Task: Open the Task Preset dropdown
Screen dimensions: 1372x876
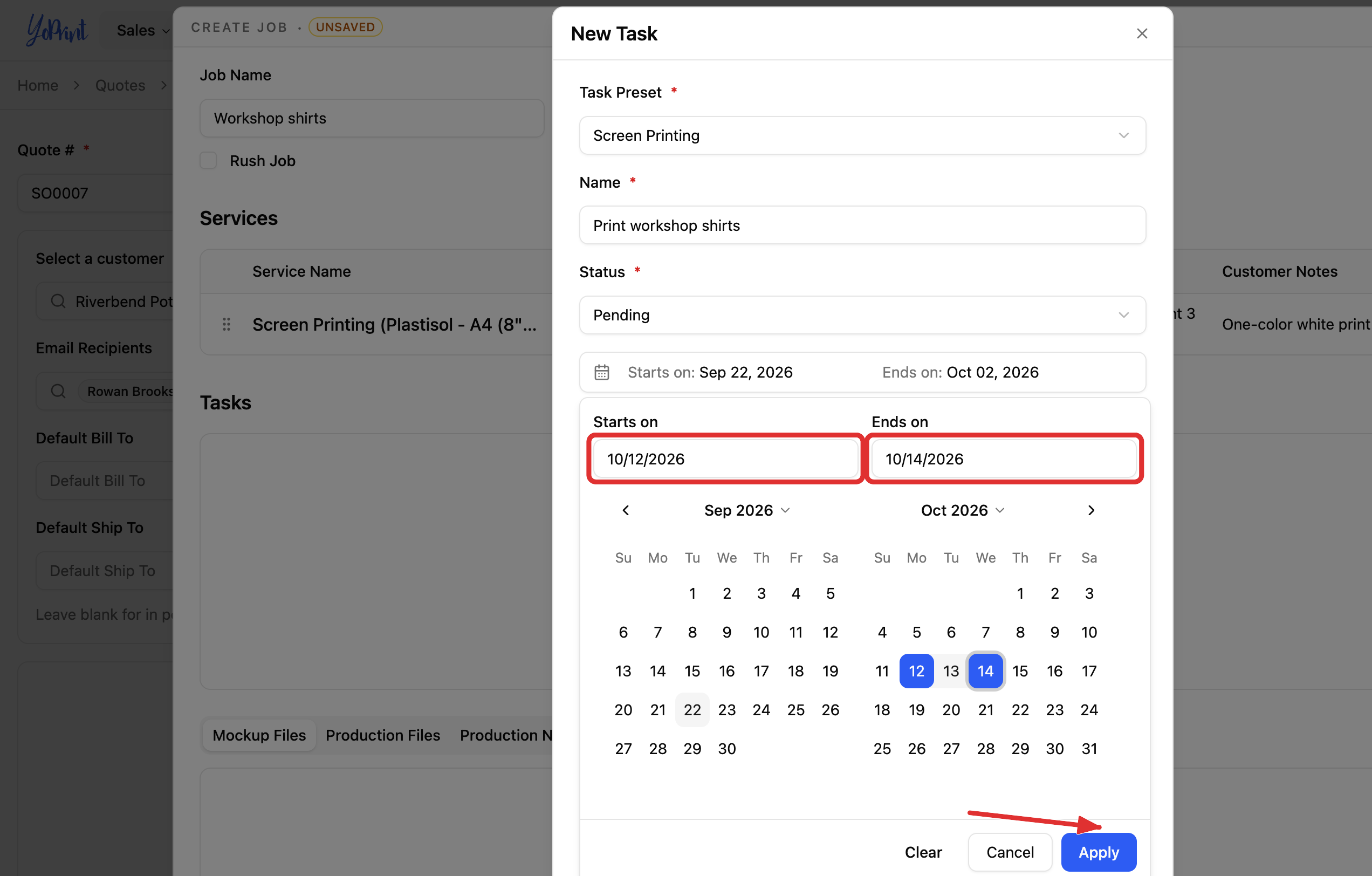Action: (862, 135)
